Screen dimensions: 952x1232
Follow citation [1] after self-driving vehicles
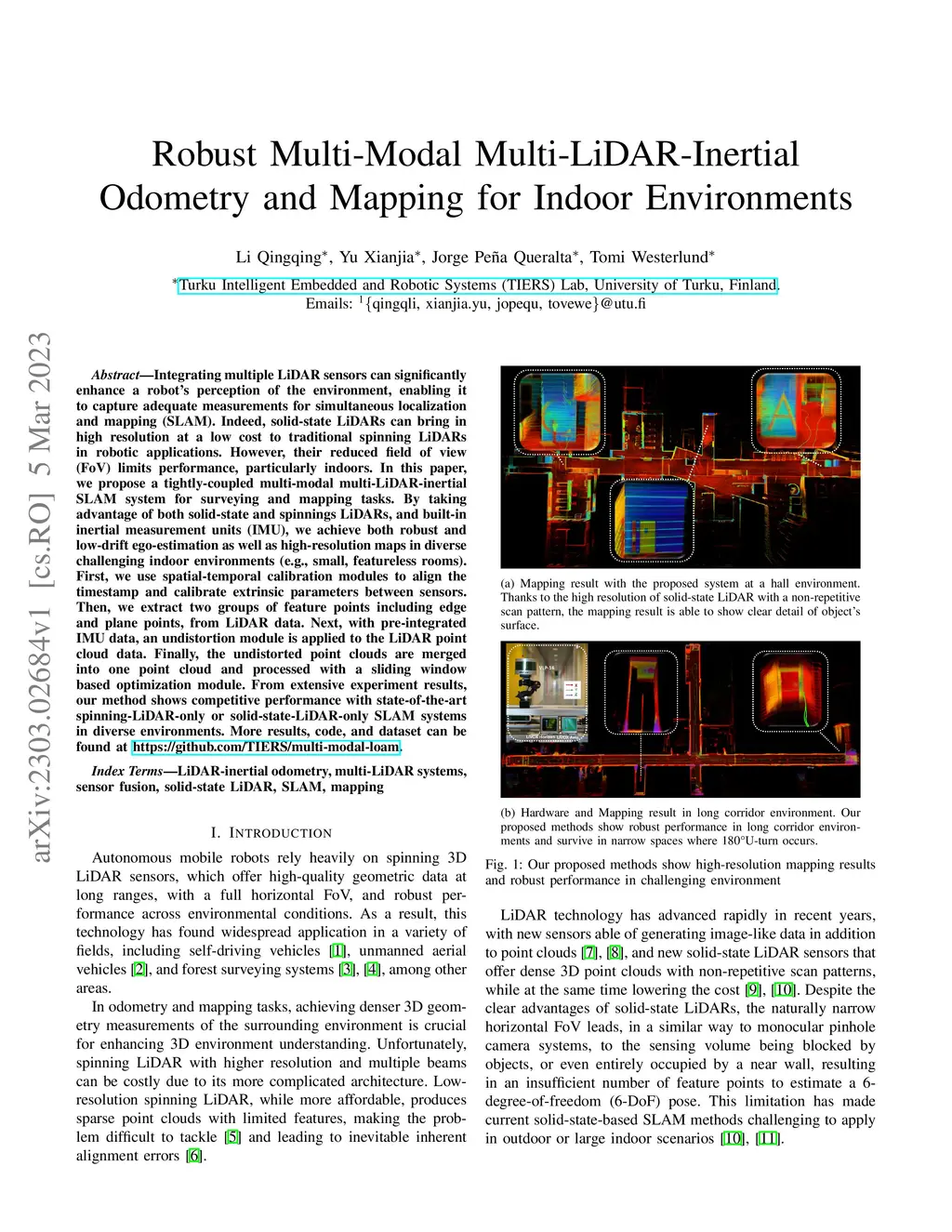338,950
